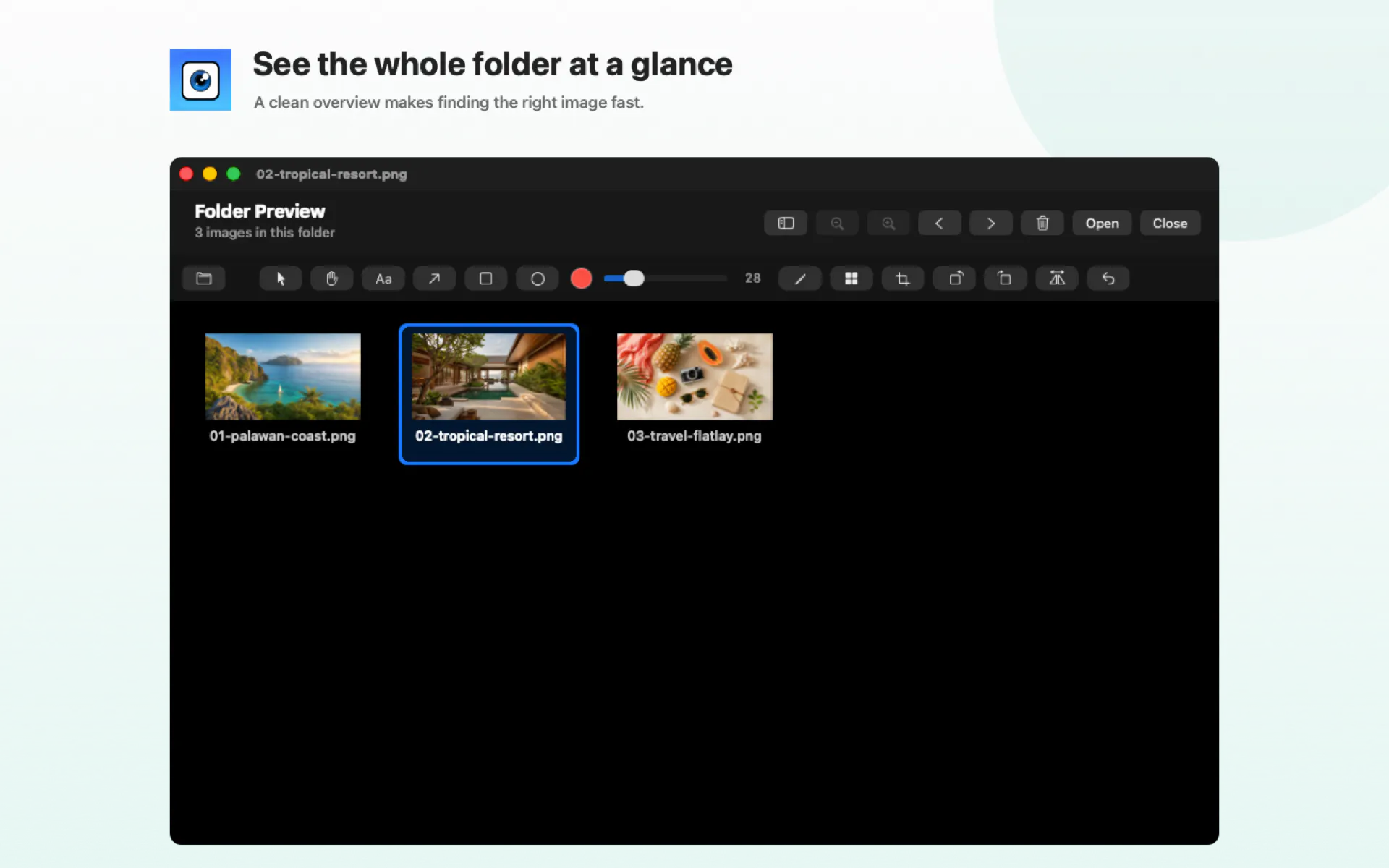Open the red color swatch
This screenshot has width=1389, height=868.
[582, 278]
